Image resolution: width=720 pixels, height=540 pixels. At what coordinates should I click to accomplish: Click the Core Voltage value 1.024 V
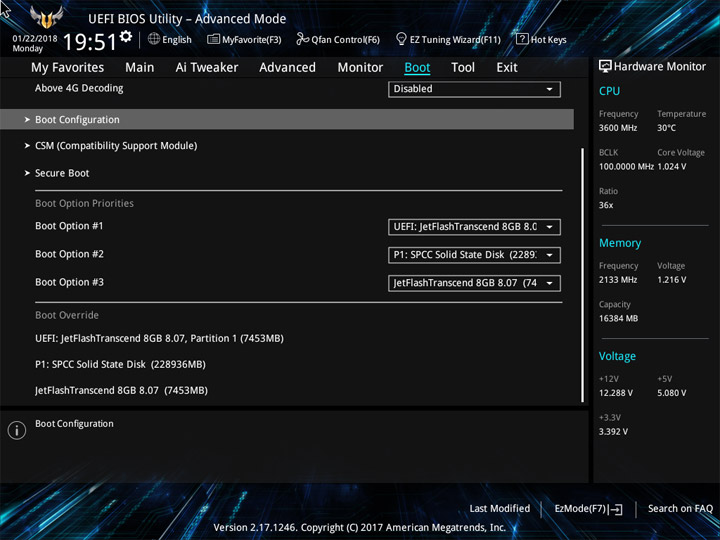point(672,167)
